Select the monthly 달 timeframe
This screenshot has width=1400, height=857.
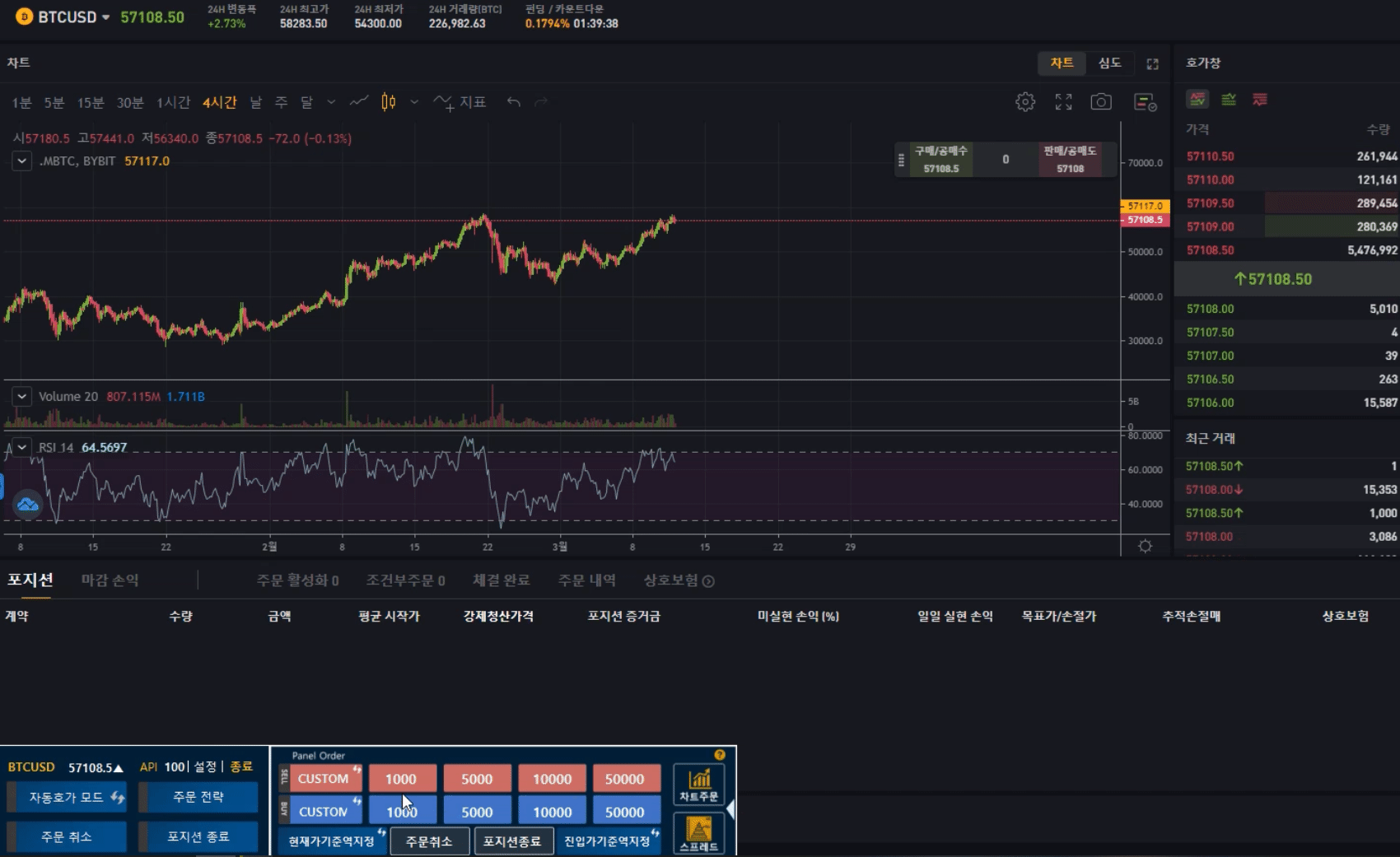pyautogui.click(x=306, y=102)
